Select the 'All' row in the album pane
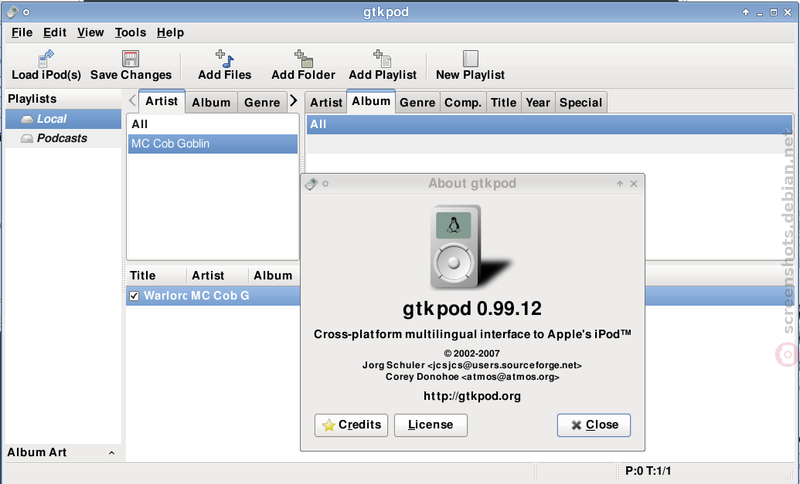 (549, 124)
